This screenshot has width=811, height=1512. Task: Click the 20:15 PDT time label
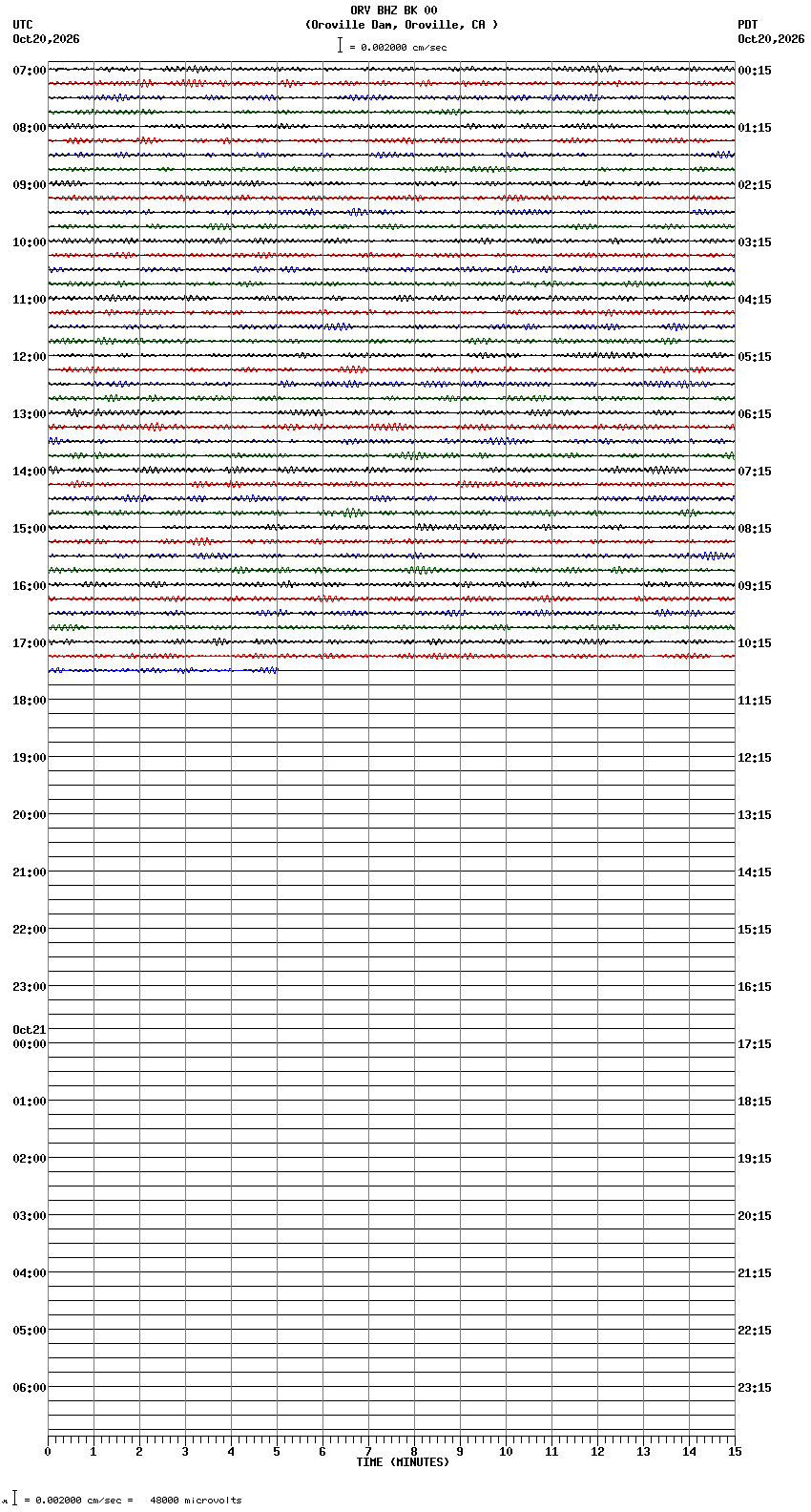(755, 1216)
